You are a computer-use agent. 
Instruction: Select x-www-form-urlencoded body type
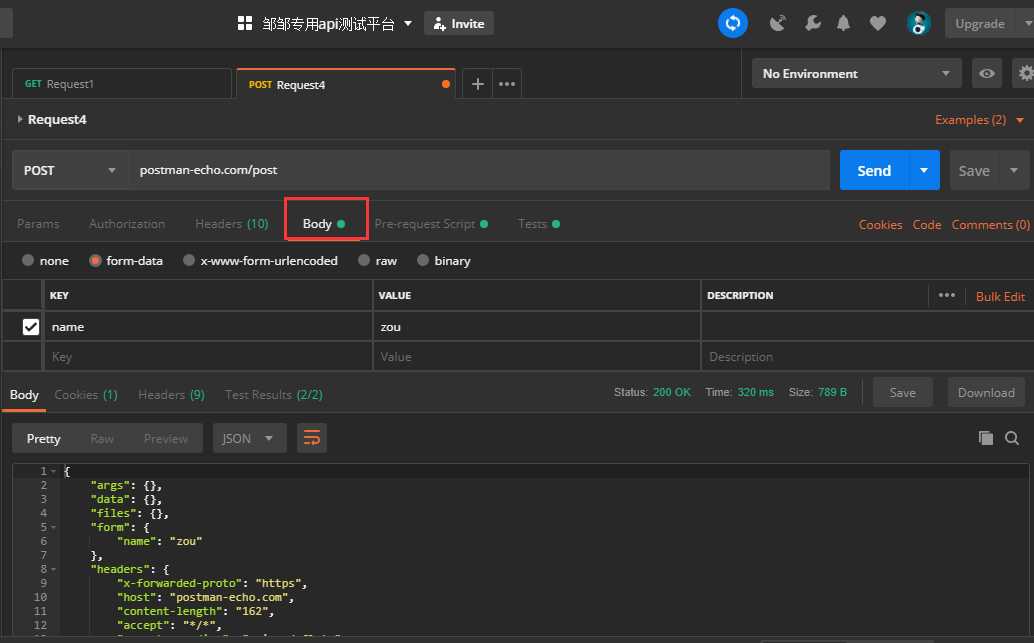coord(189,260)
